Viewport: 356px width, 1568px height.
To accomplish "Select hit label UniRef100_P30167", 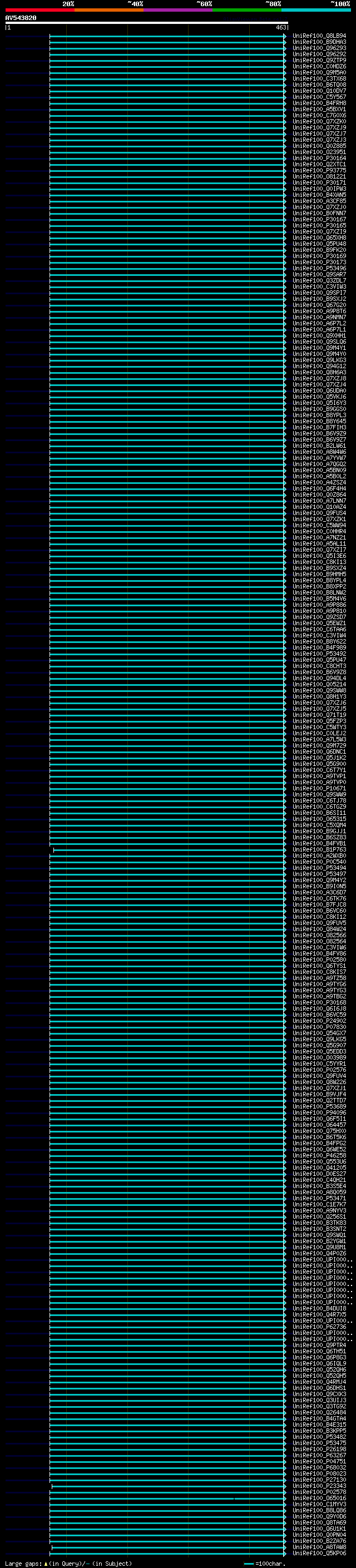I will [x=319, y=219].
